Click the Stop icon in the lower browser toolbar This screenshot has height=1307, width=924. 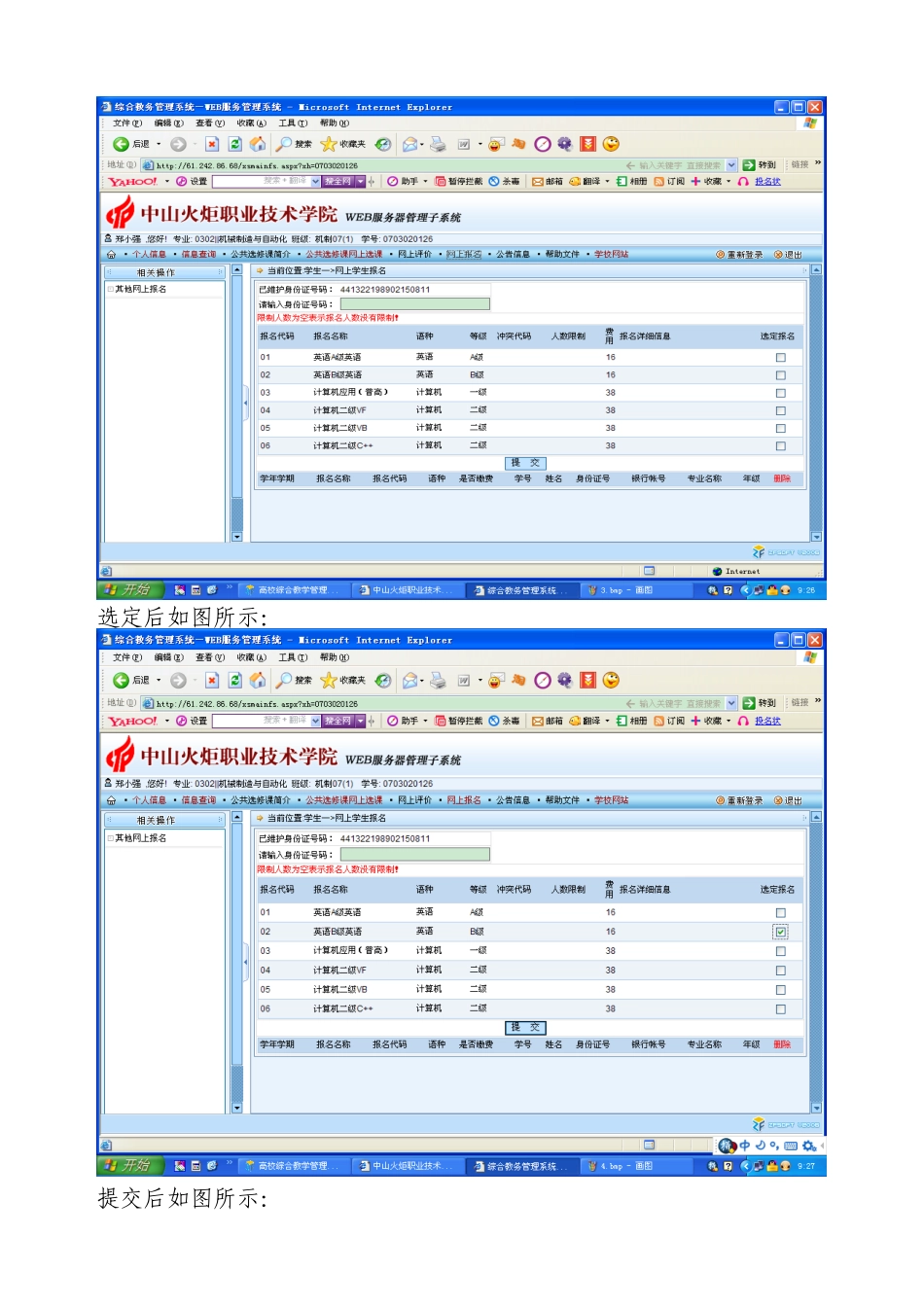(x=211, y=680)
